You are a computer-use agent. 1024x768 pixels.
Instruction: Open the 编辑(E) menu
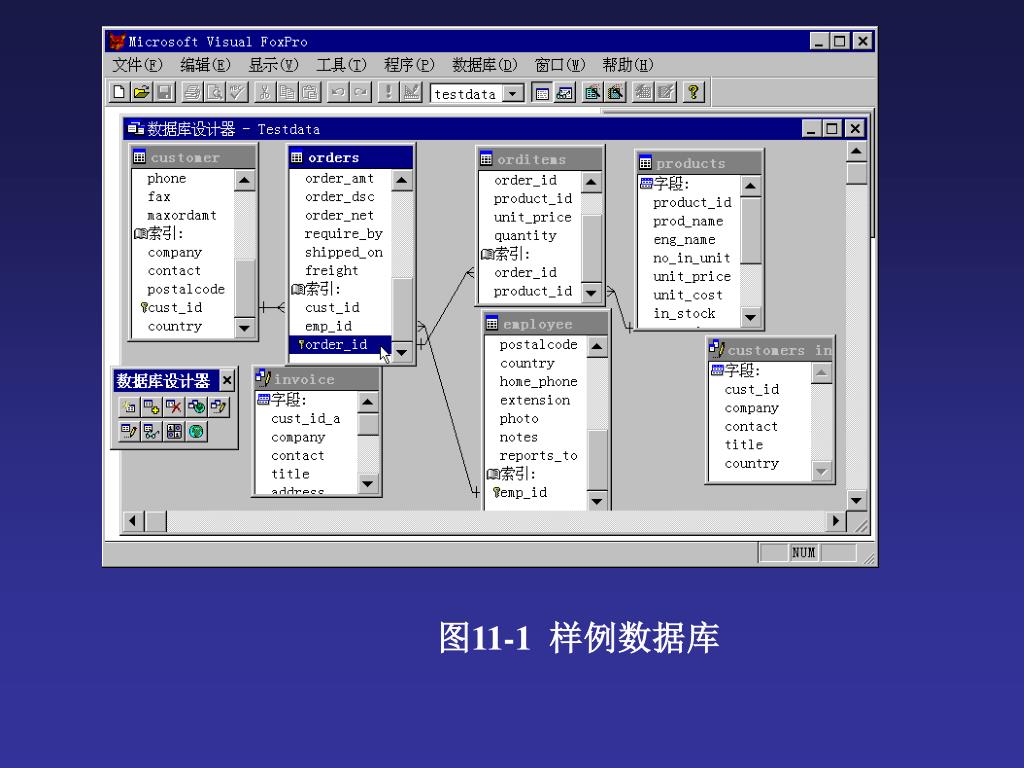pos(205,65)
